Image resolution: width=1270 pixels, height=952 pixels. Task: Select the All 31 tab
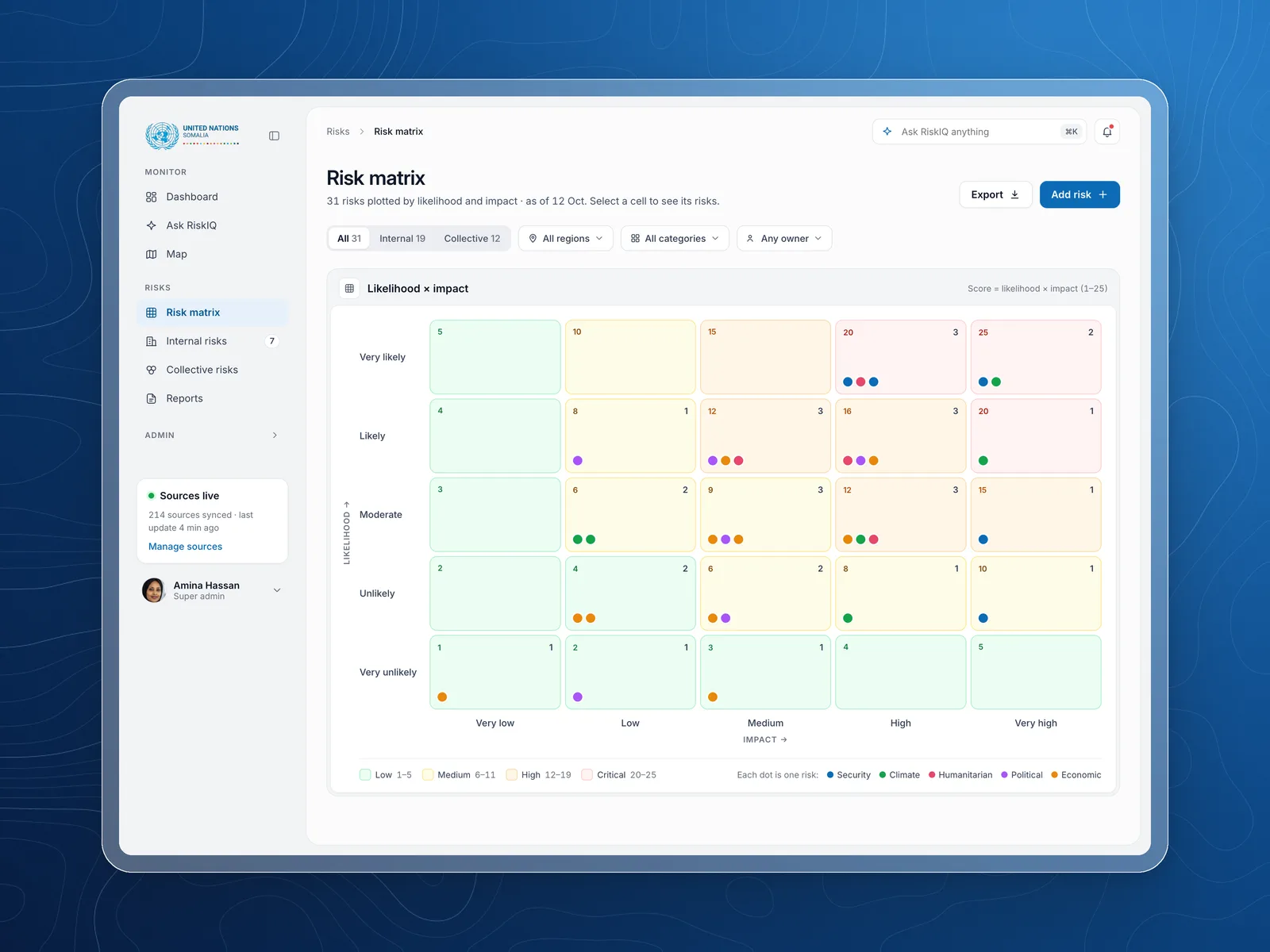[x=349, y=238]
